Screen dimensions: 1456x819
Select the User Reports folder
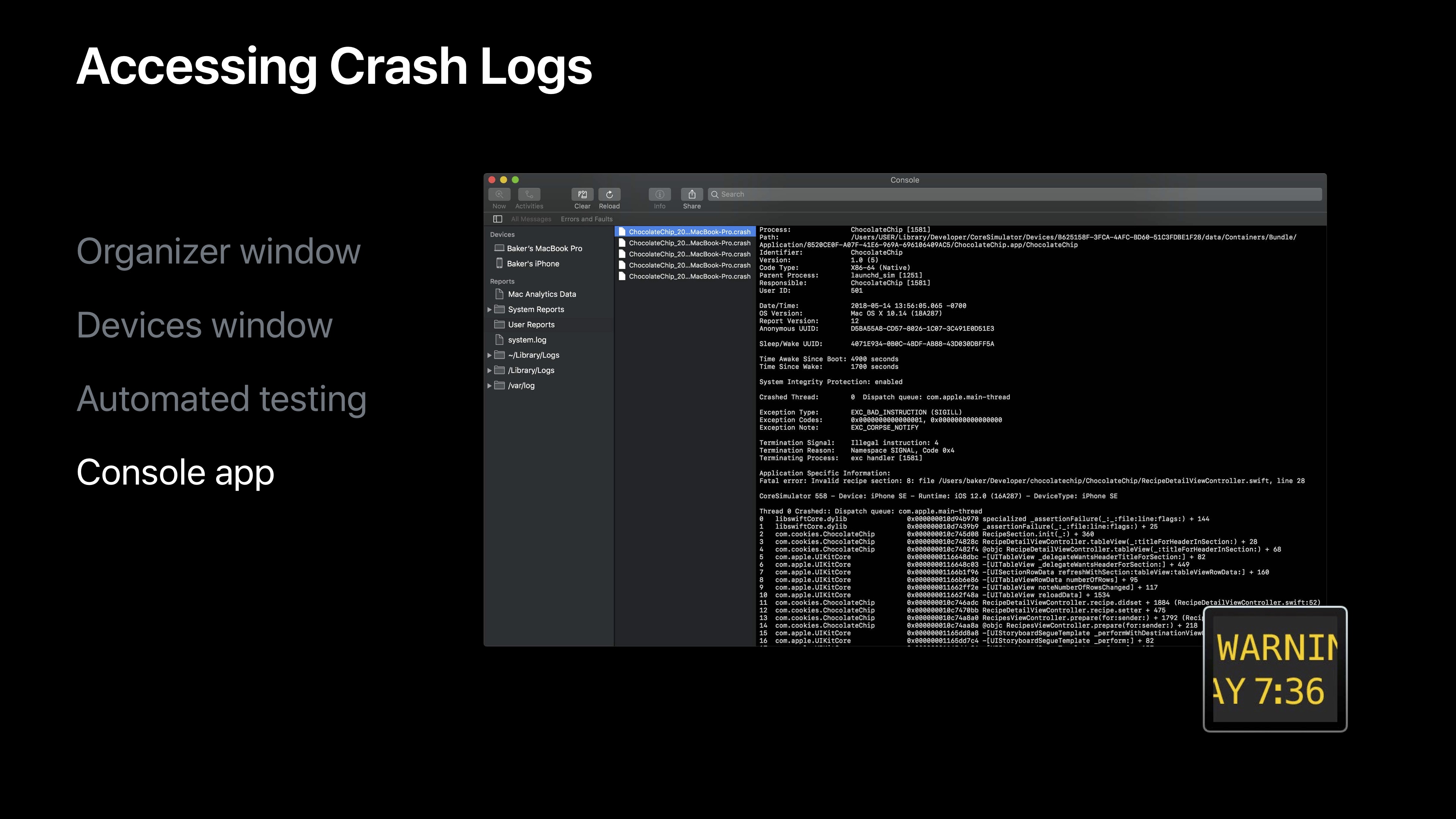pos(531,325)
